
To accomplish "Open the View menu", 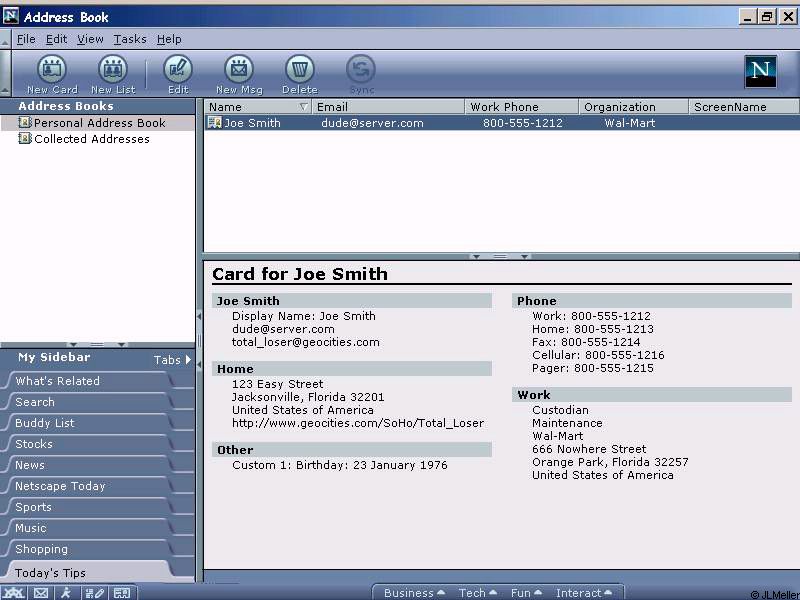I will pyautogui.click(x=90, y=39).
